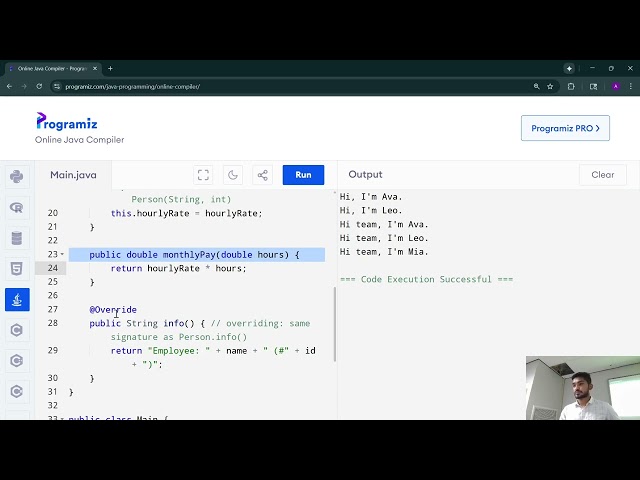Viewport: 640px width, 480px height.
Task: Click the Code Execution Successful message
Action: pos(427,279)
